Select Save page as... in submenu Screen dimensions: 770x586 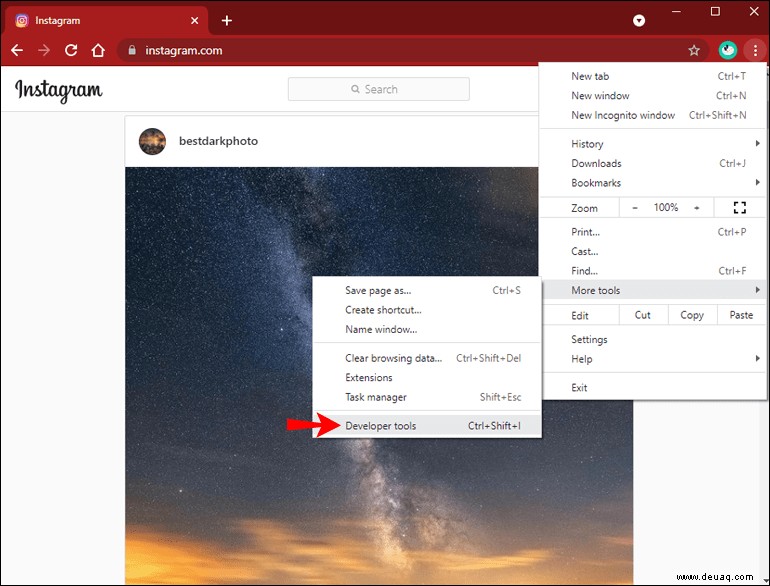(x=427, y=290)
